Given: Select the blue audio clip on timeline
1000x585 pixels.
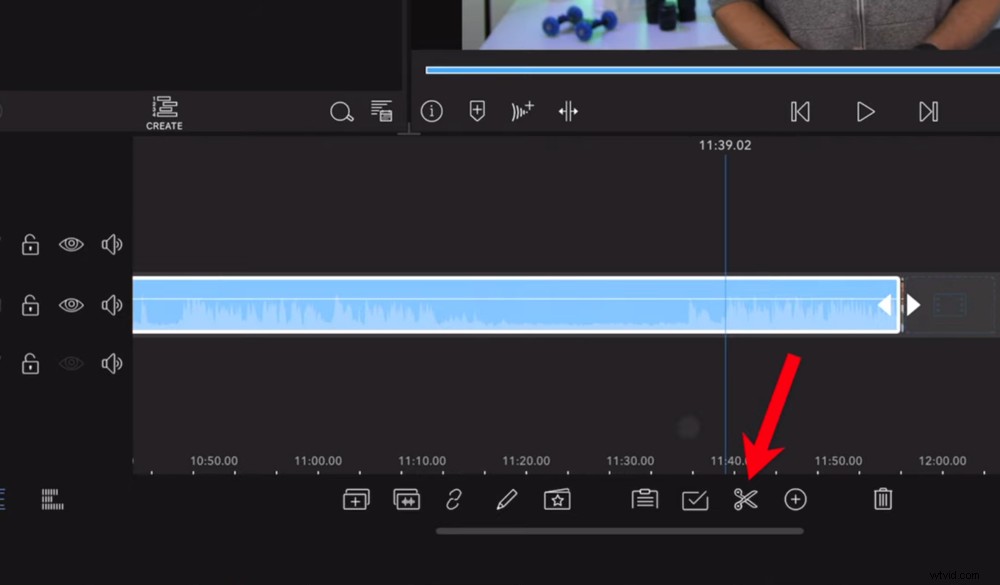Looking at the screenshot, I should pyautogui.click(x=500, y=305).
